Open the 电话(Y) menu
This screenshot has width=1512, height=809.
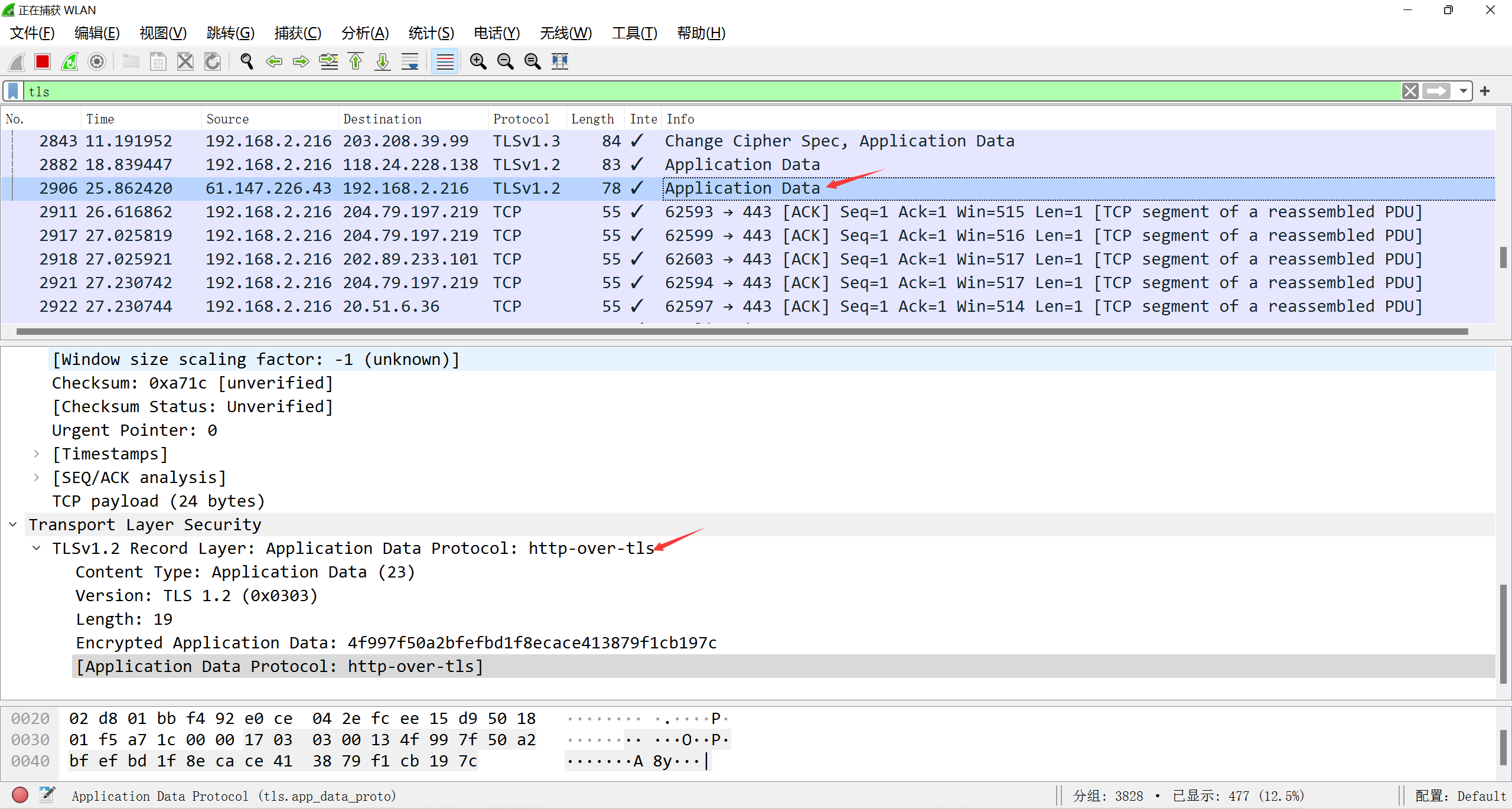[497, 33]
